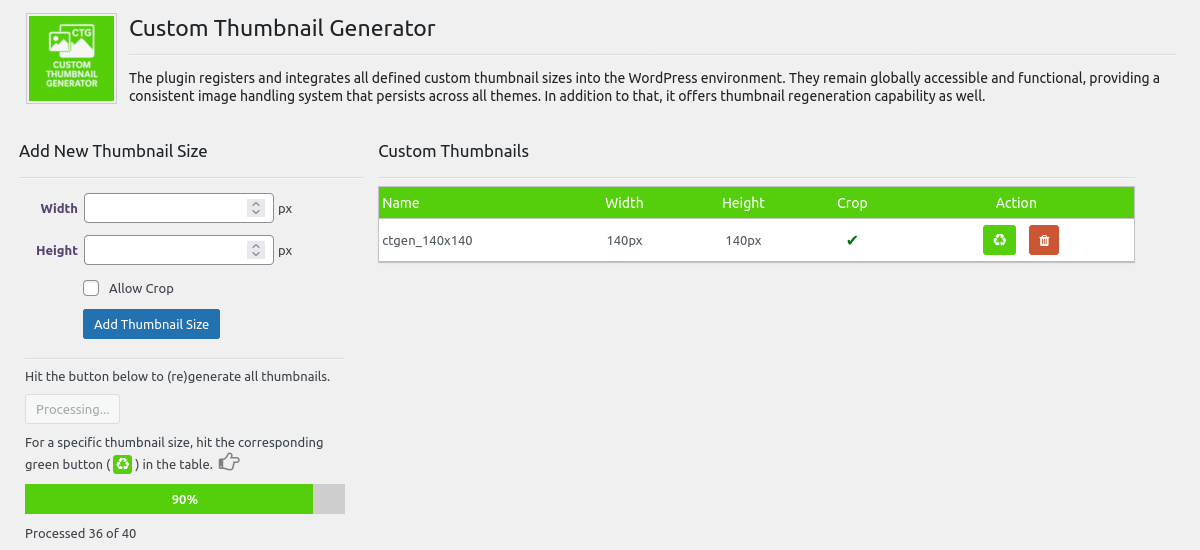Click the Add Thumbnail Size button
The height and width of the screenshot is (550, 1200).
pos(151,324)
